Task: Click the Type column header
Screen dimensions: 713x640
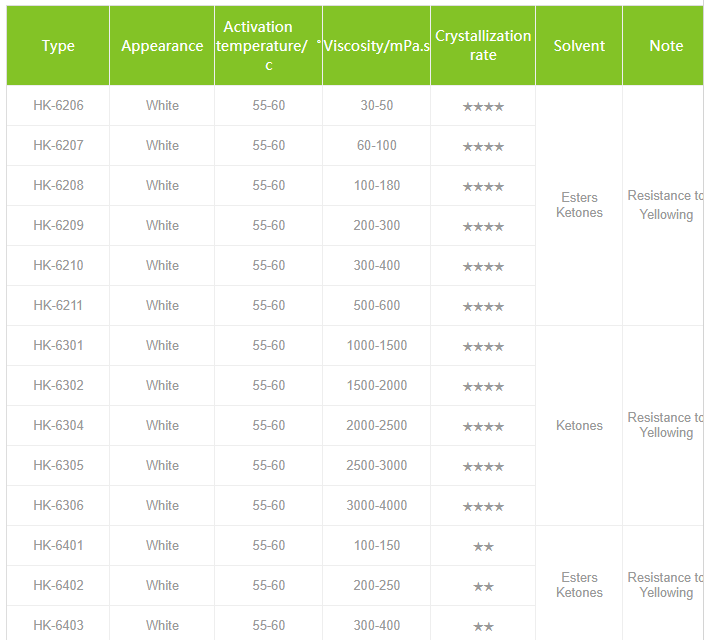Action: (x=58, y=46)
